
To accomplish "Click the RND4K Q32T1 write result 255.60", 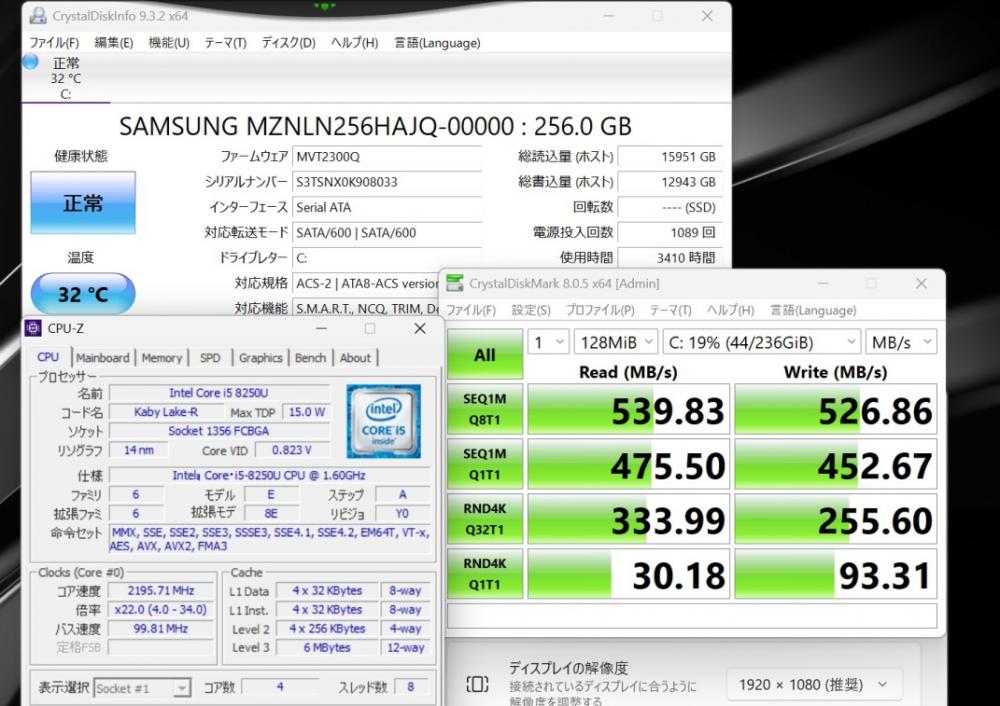I will click(835, 519).
